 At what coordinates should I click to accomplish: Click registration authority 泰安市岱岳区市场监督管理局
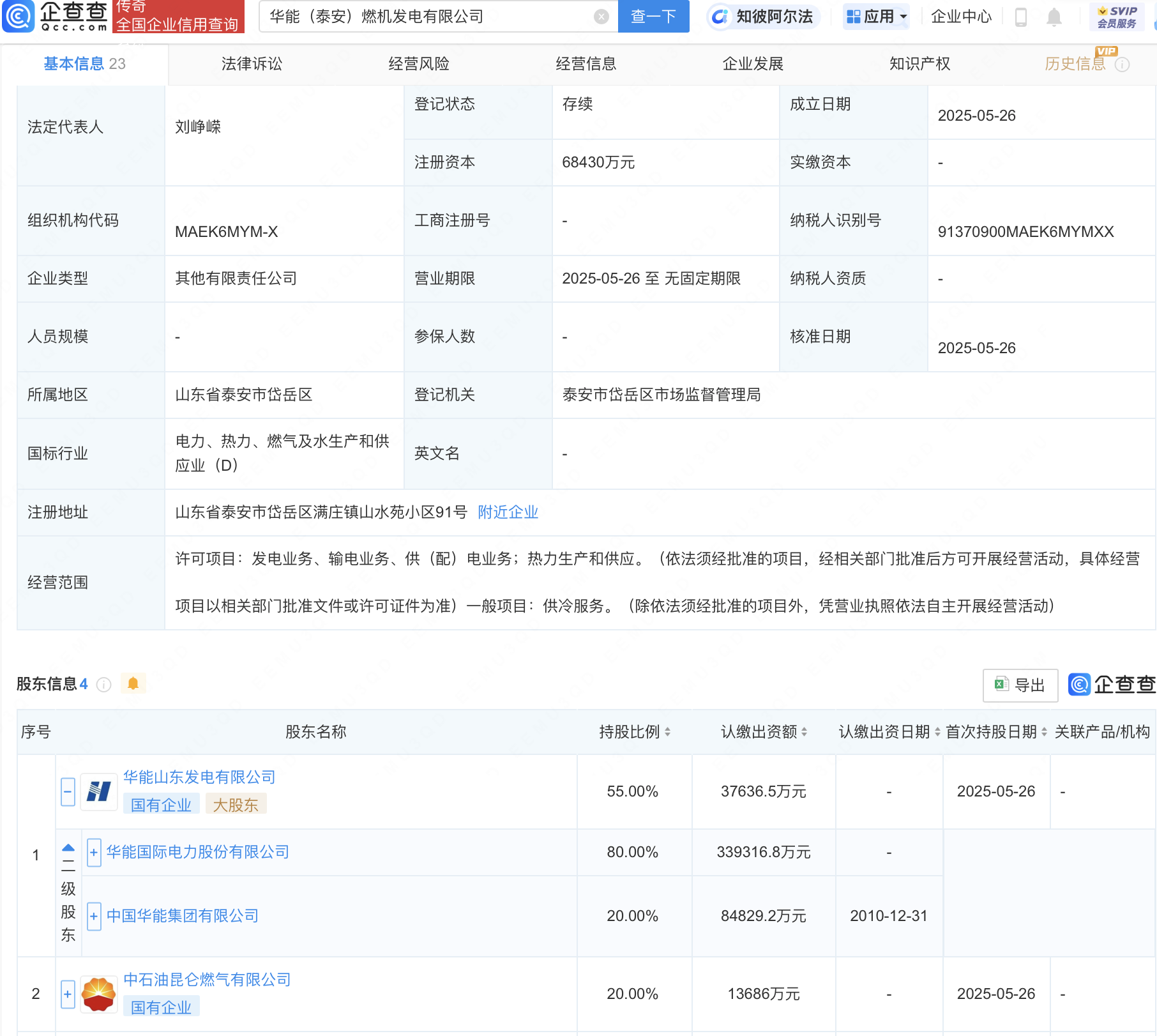(662, 395)
